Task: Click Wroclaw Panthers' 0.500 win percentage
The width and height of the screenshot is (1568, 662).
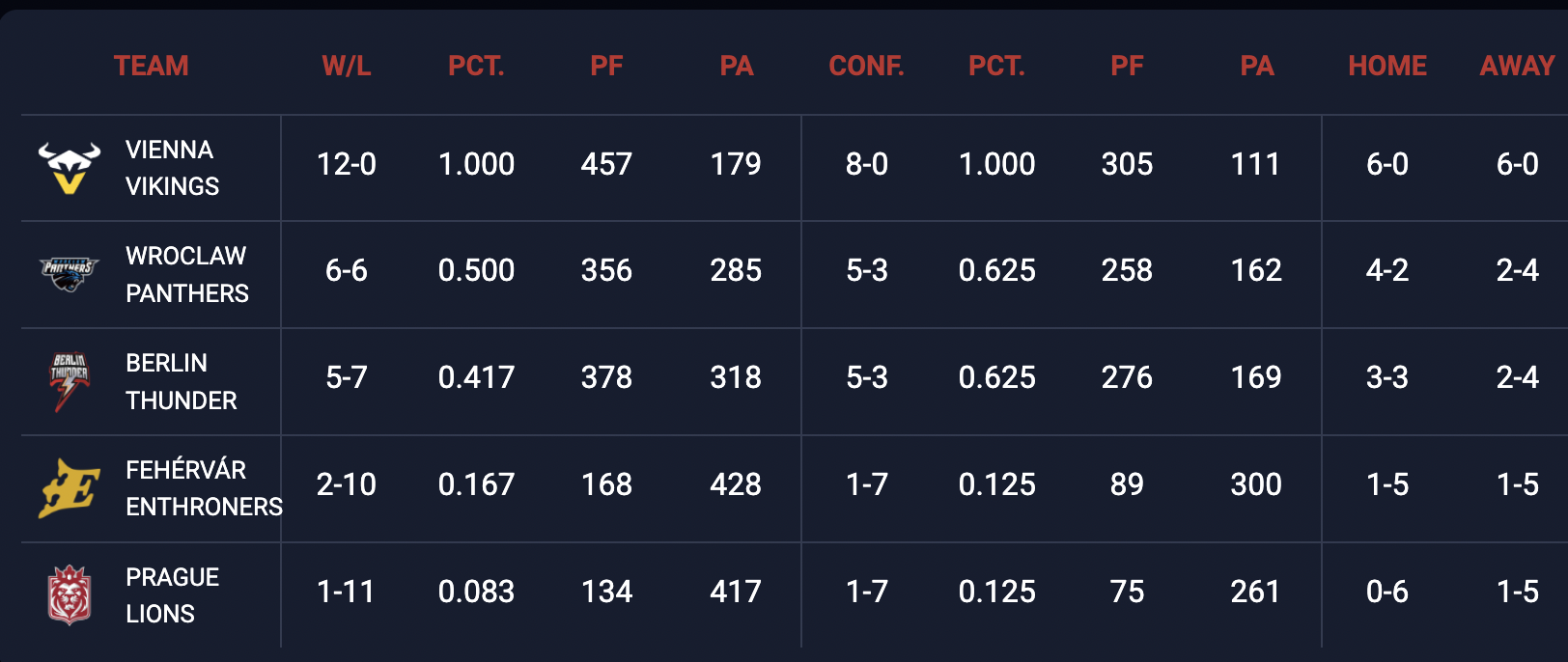Action: point(476,270)
